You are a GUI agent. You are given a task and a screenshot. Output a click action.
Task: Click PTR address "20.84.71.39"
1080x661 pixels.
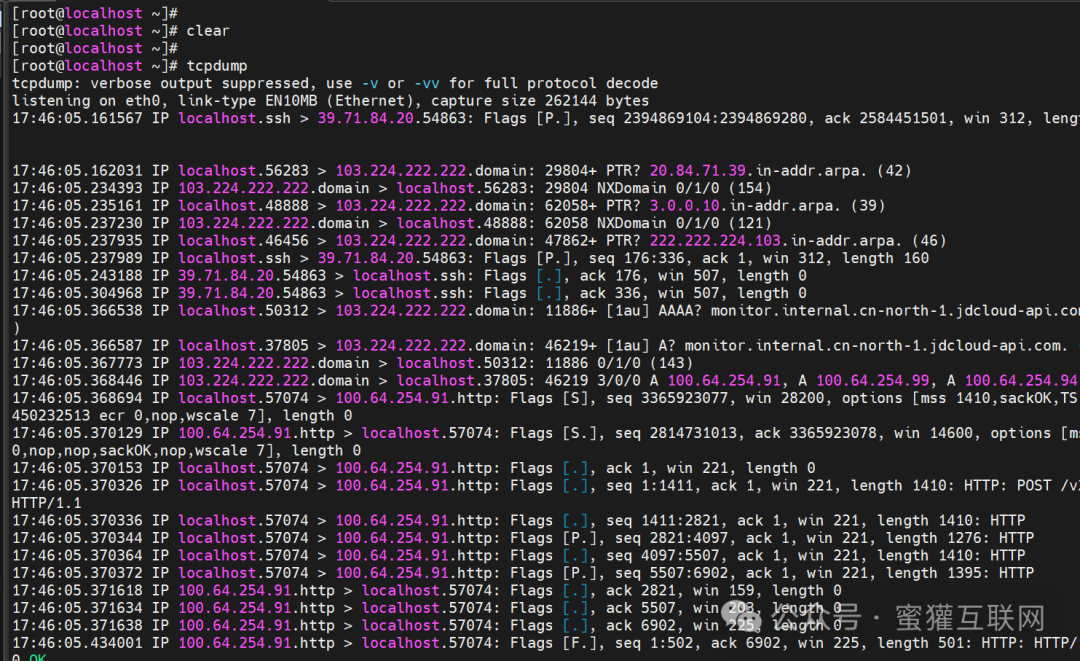(697, 171)
